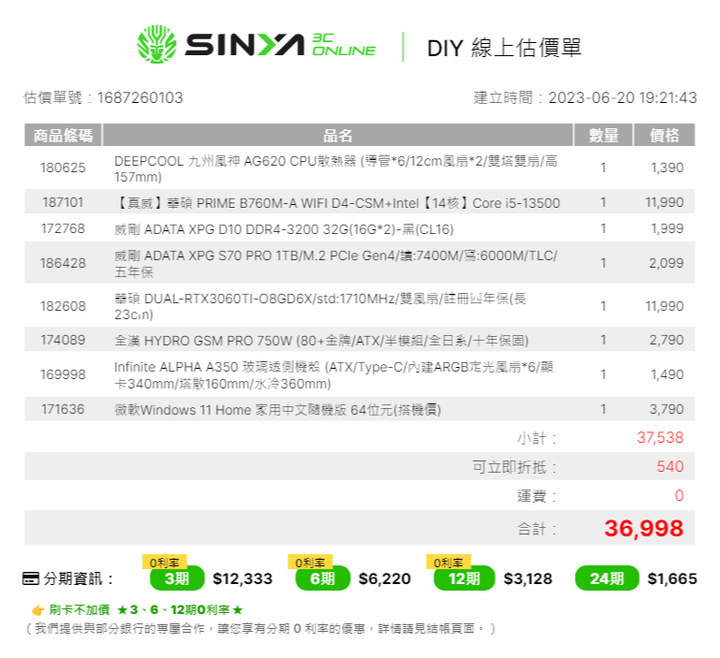
Task: Click barcode 187101
Action: pos(63,202)
